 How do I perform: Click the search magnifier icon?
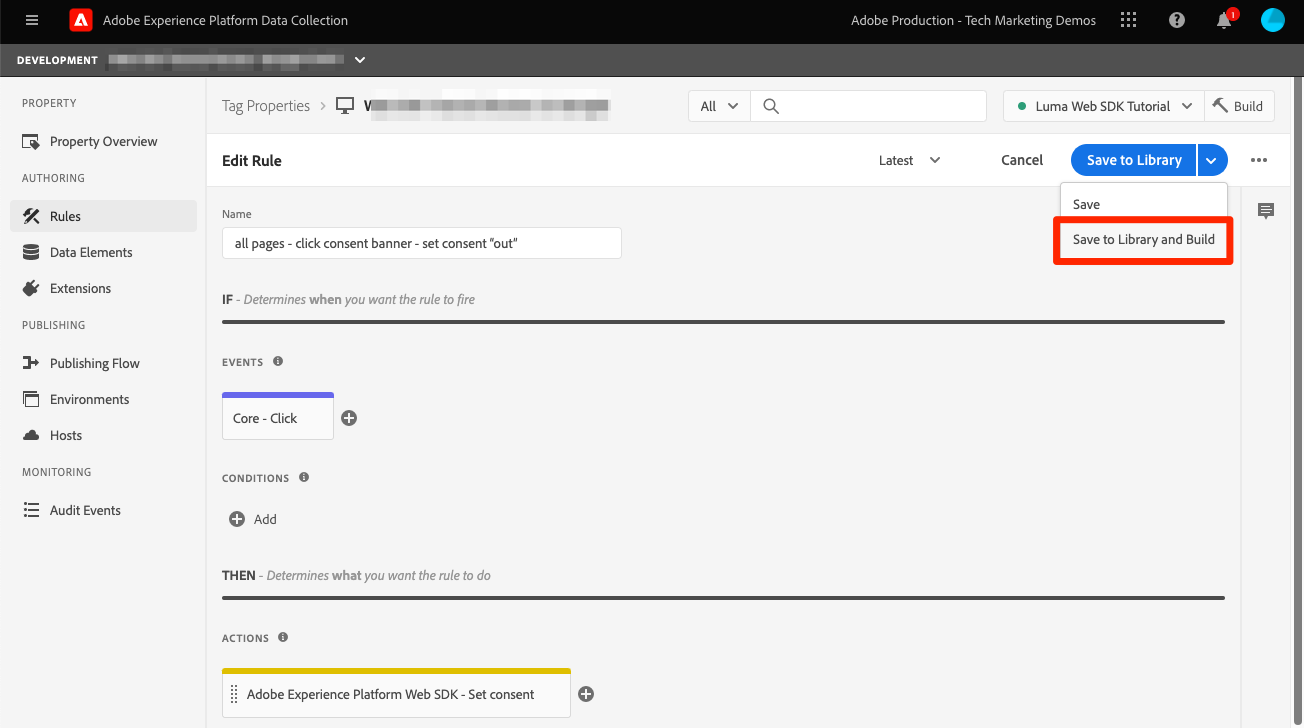pyautogui.click(x=771, y=106)
